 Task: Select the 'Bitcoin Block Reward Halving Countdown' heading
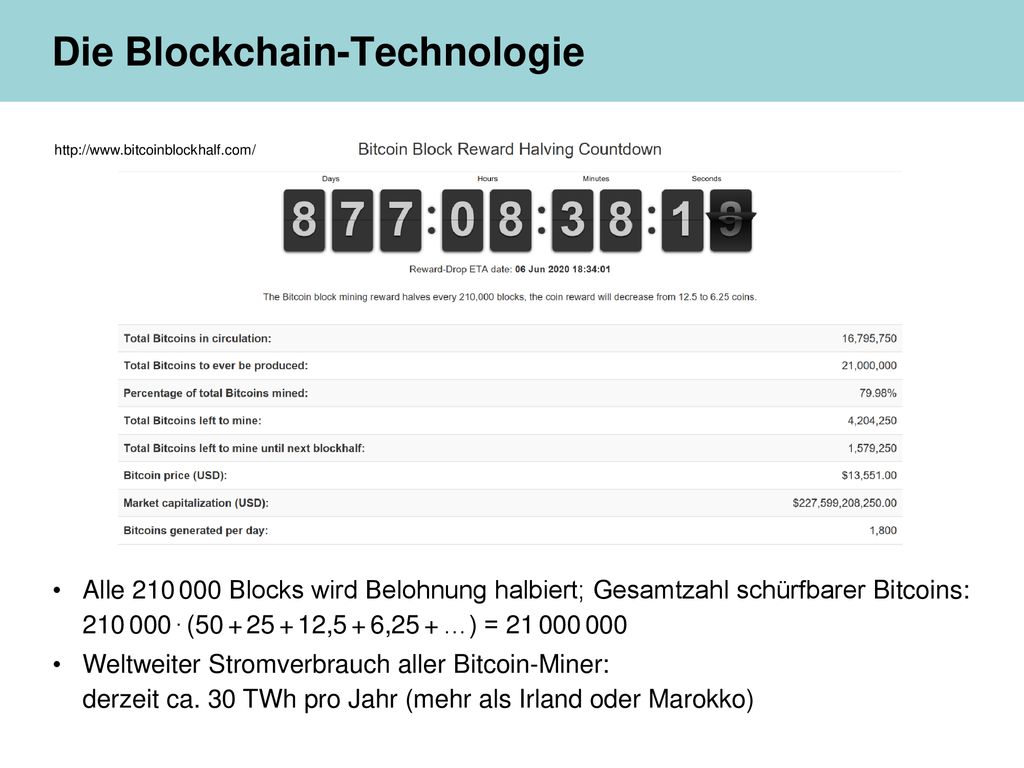[509, 149]
